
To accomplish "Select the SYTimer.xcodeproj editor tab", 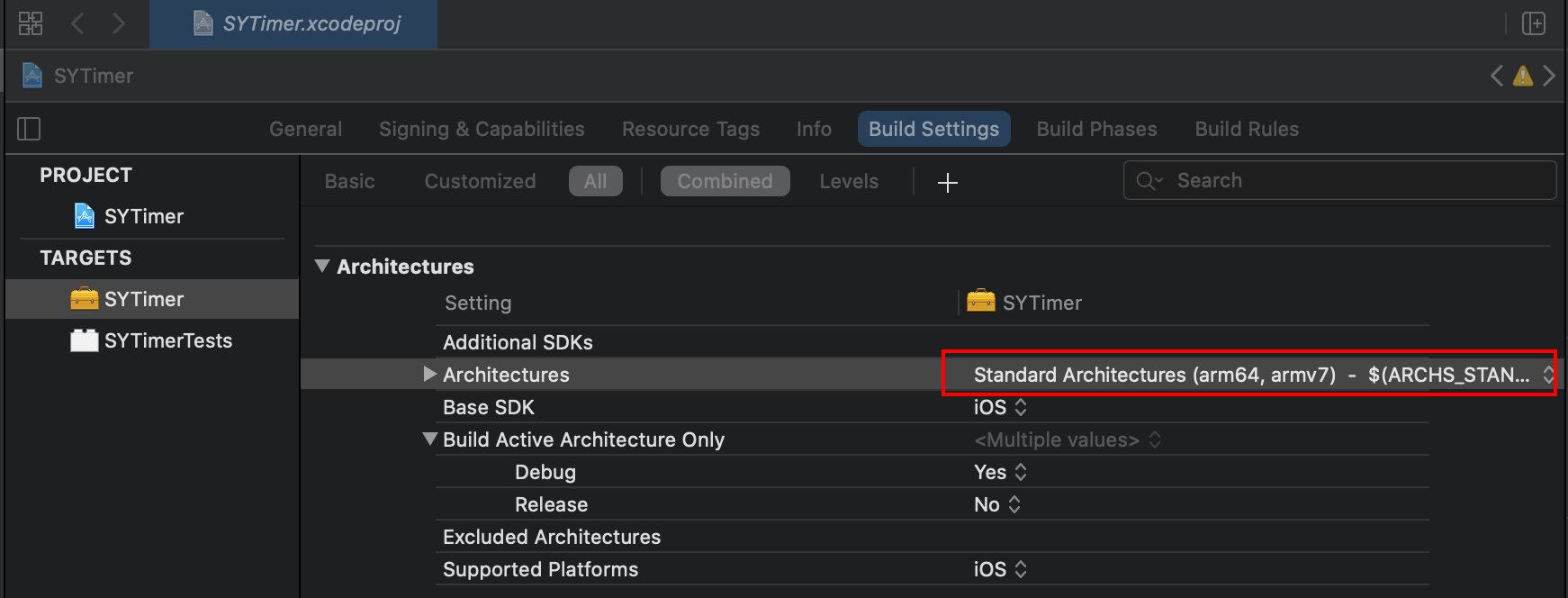I will coord(293,23).
